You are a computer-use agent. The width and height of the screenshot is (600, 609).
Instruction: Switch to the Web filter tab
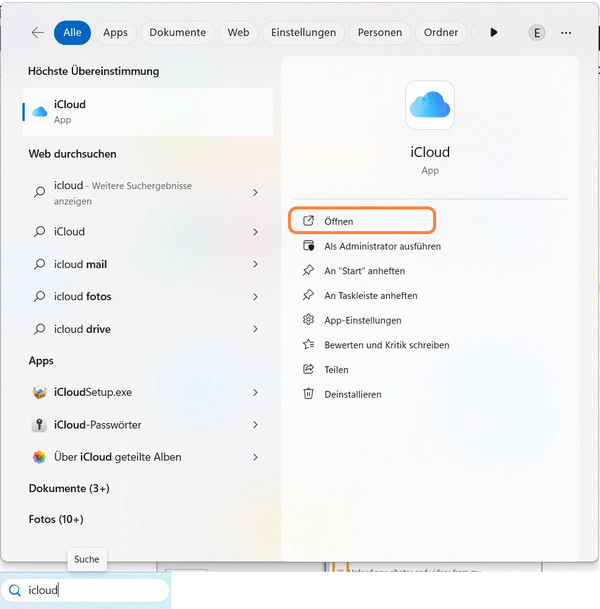pos(238,33)
